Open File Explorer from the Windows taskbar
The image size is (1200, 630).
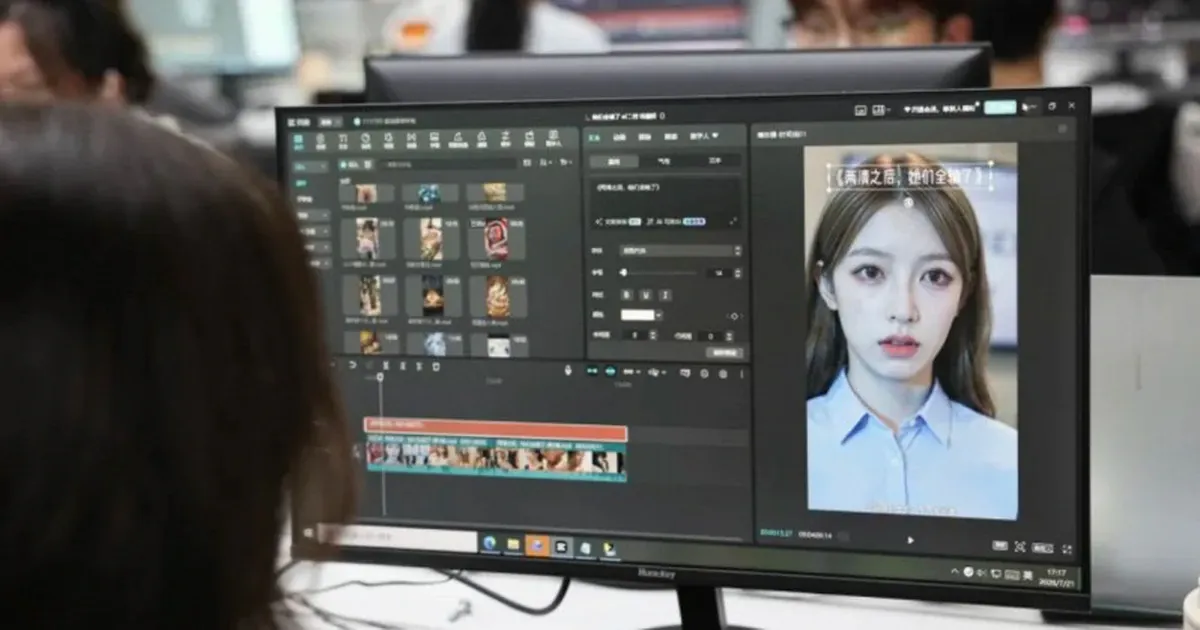[513, 545]
